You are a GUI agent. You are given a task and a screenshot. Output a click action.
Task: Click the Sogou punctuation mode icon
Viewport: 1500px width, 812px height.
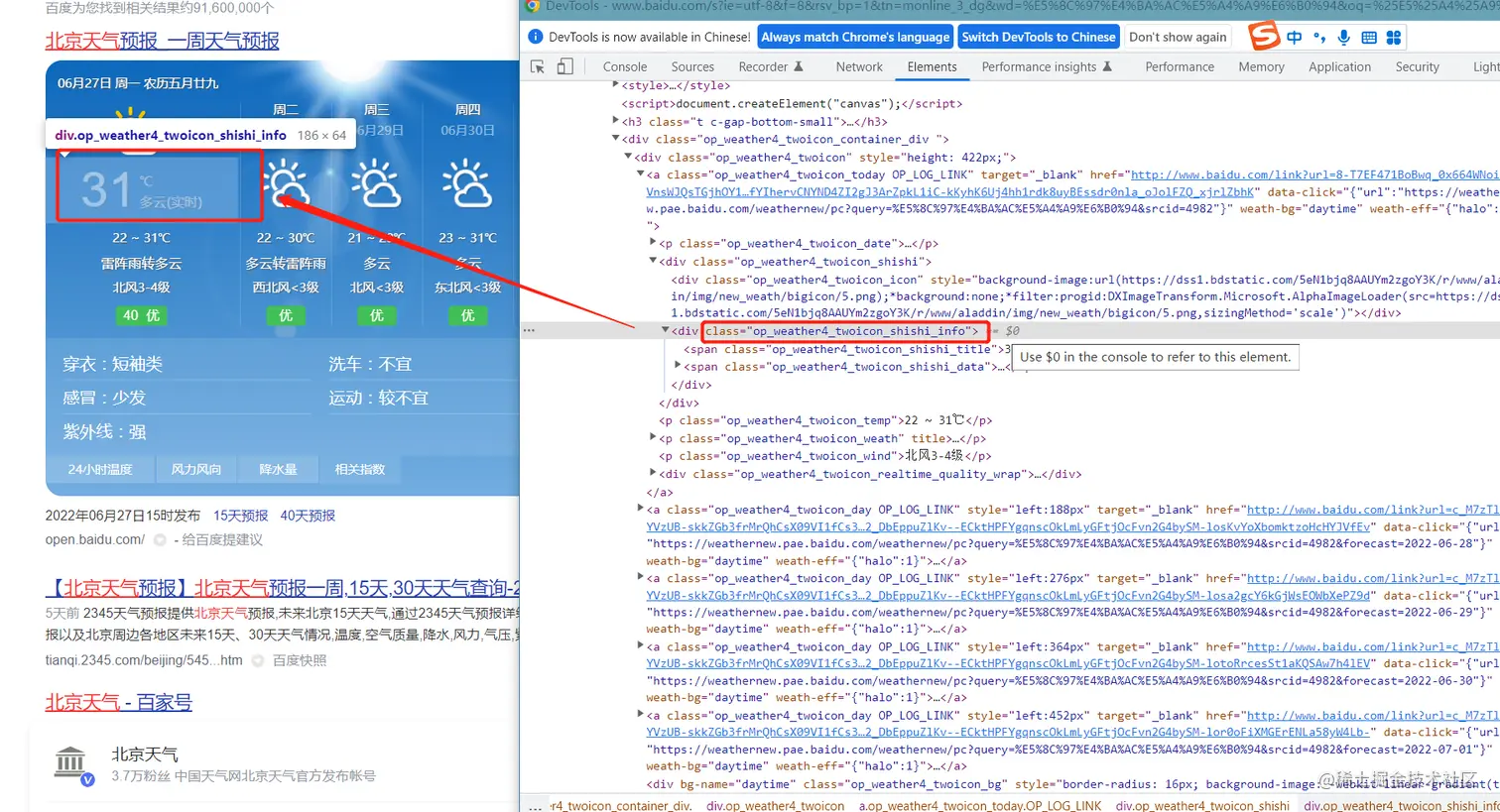tap(1319, 38)
